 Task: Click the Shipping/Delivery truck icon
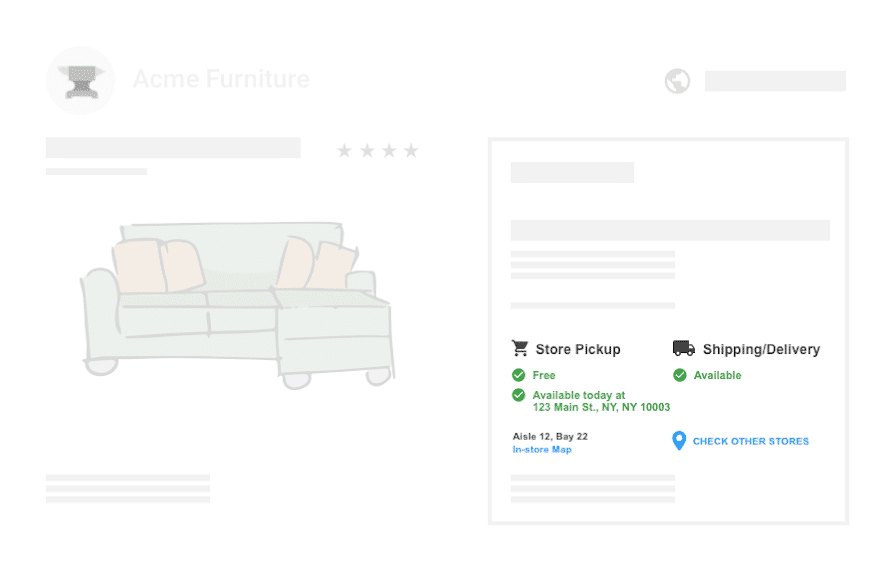point(684,348)
